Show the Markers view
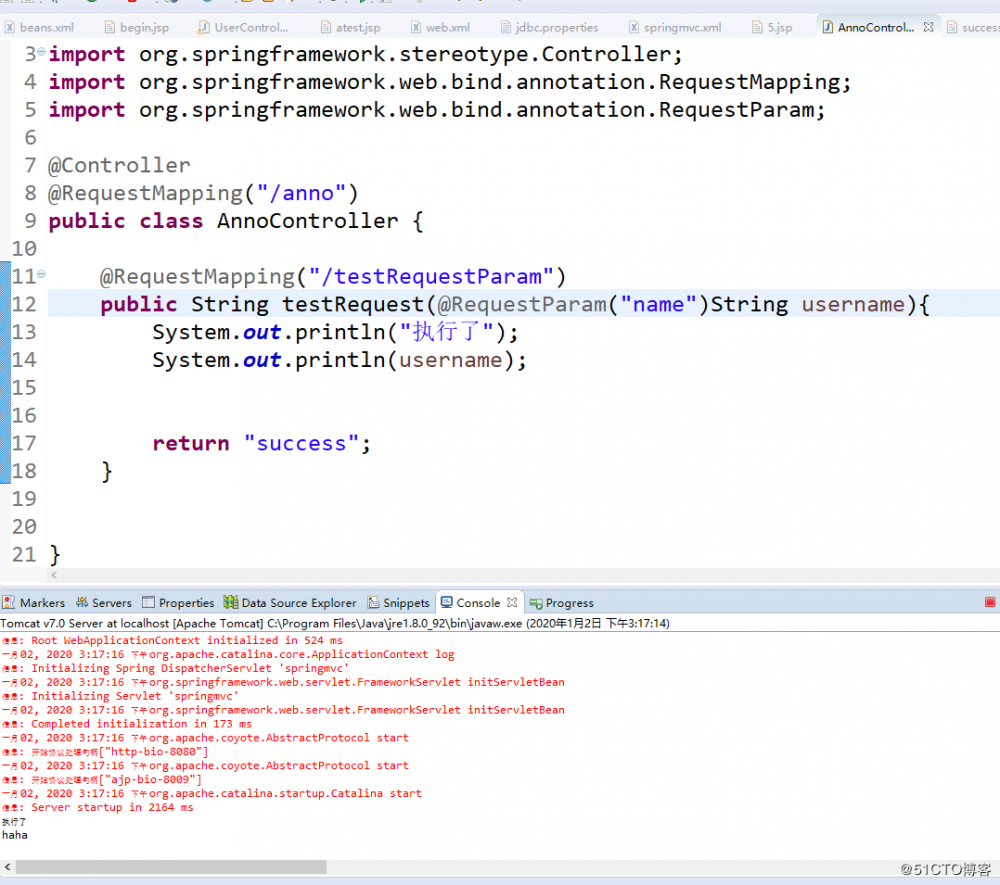This screenshot has width=1000, height=885. tap(34, 603)
